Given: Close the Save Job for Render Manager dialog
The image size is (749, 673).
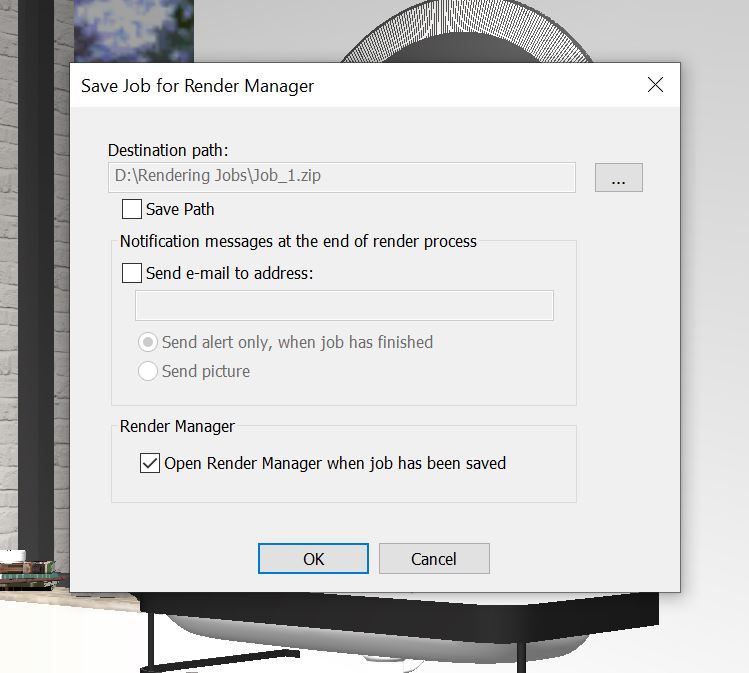Looking at the screenshot, I should click(655, 85).
